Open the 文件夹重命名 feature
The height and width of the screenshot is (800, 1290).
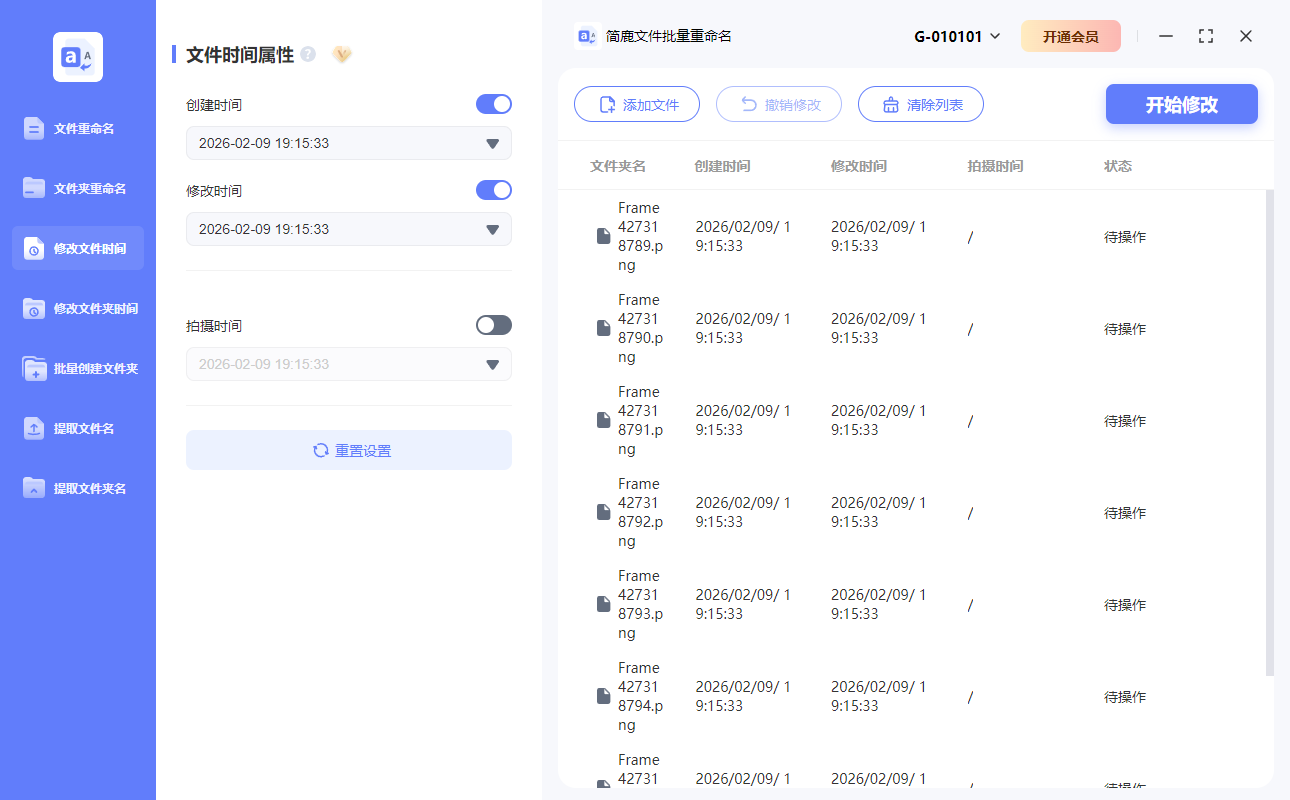click(77, 188)
